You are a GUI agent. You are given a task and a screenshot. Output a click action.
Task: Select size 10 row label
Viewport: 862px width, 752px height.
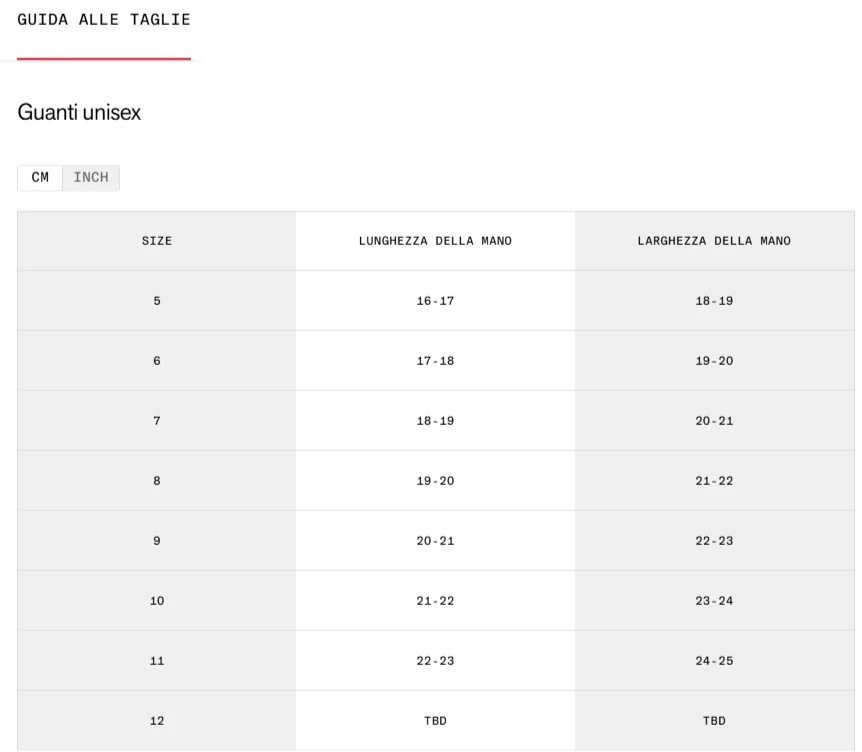[x=157, y=600]
